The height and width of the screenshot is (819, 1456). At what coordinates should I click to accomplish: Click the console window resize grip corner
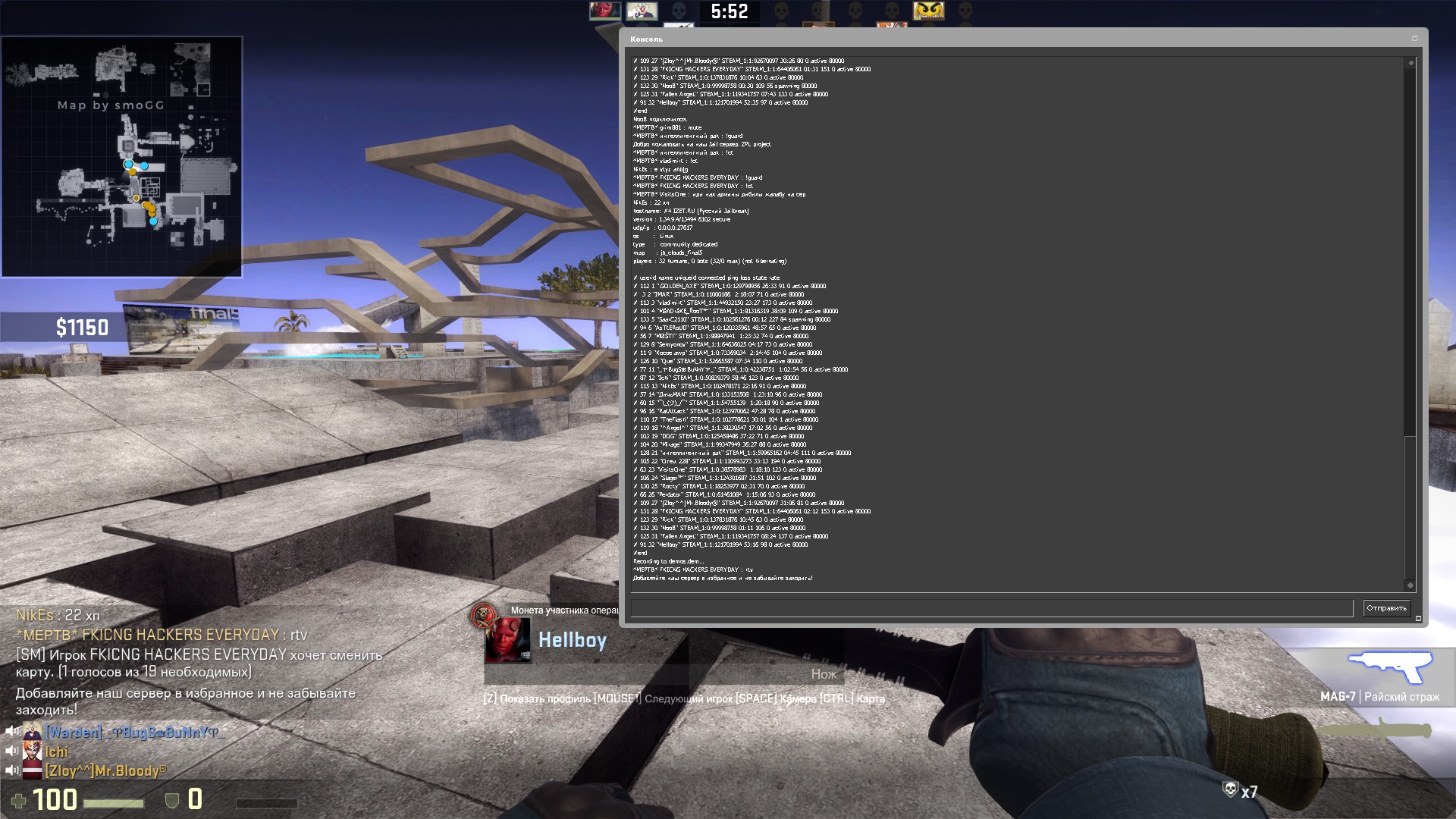(1418, 619)
